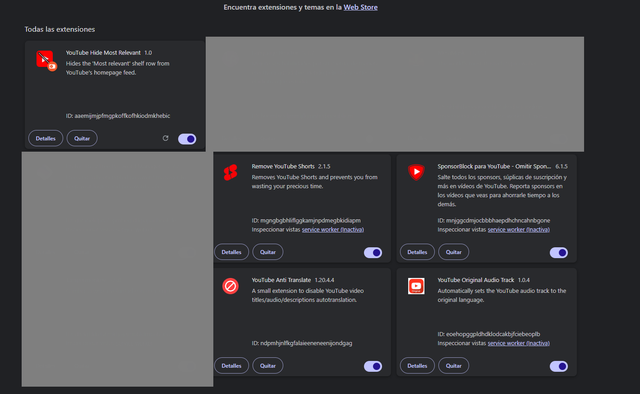The image size is (640, 394).
Task: Click version 1.20.4.4 of Anti Translate
Action: (x=324, y=280)
